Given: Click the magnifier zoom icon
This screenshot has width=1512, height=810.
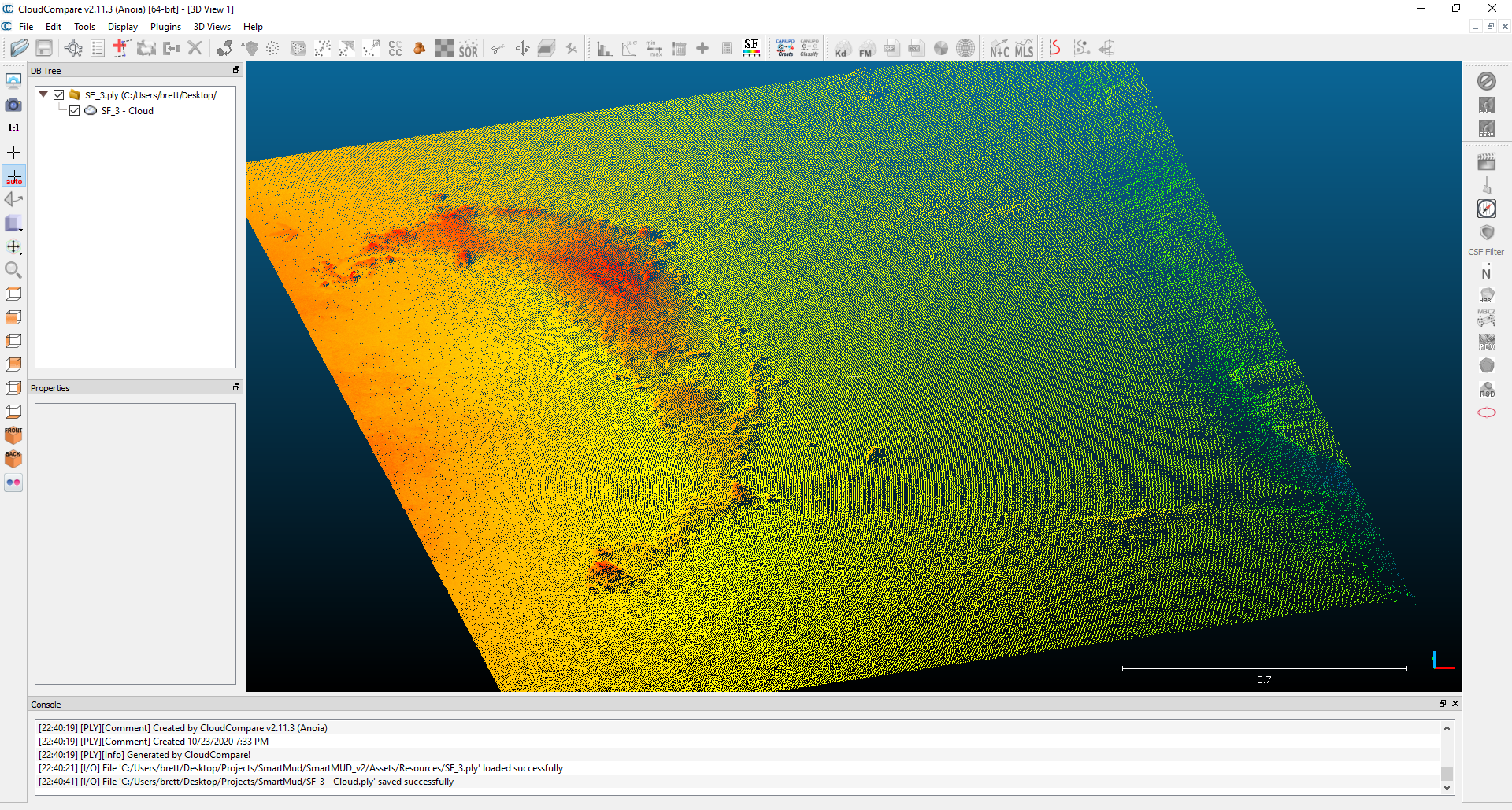Looking at the screenshot, I should (x=13, y=270).
